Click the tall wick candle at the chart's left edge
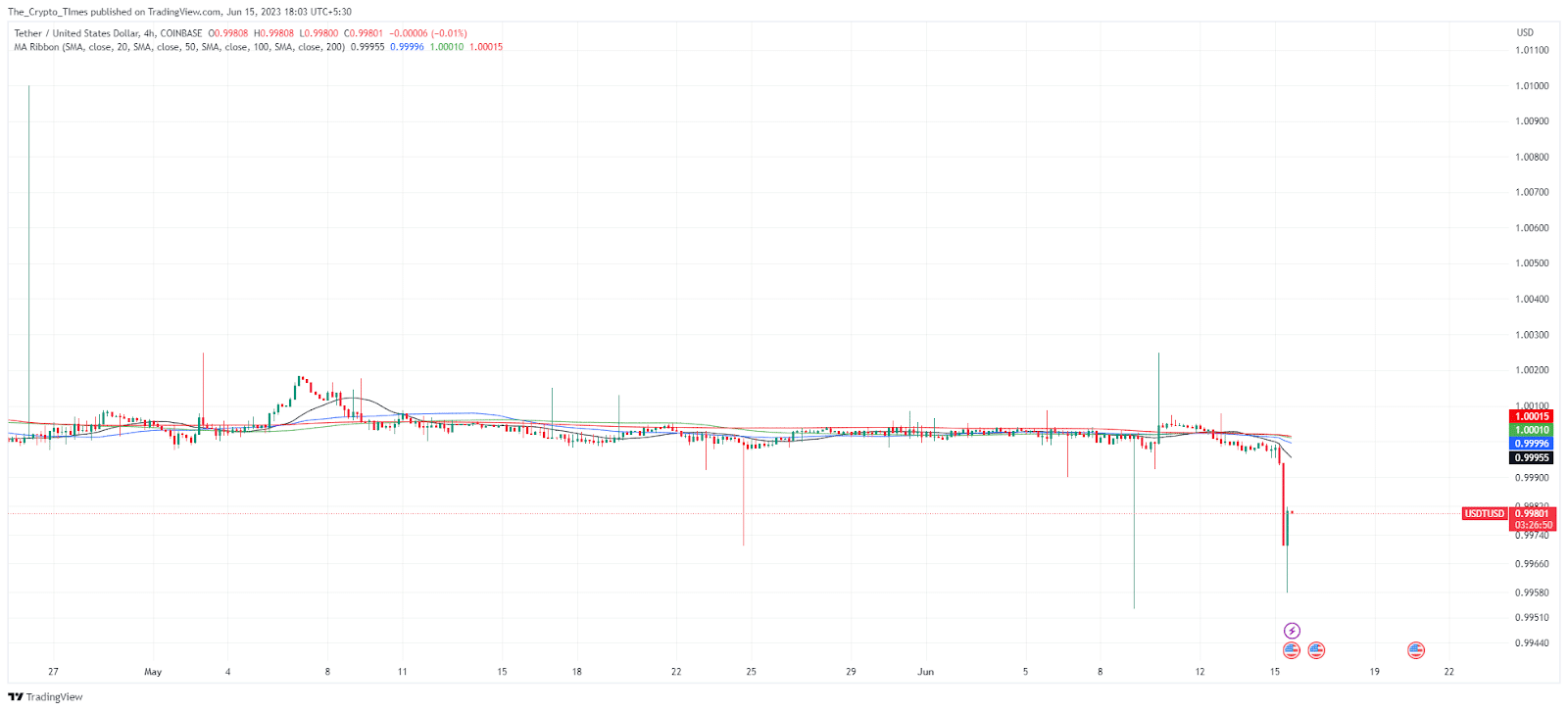 pos(28,264)
